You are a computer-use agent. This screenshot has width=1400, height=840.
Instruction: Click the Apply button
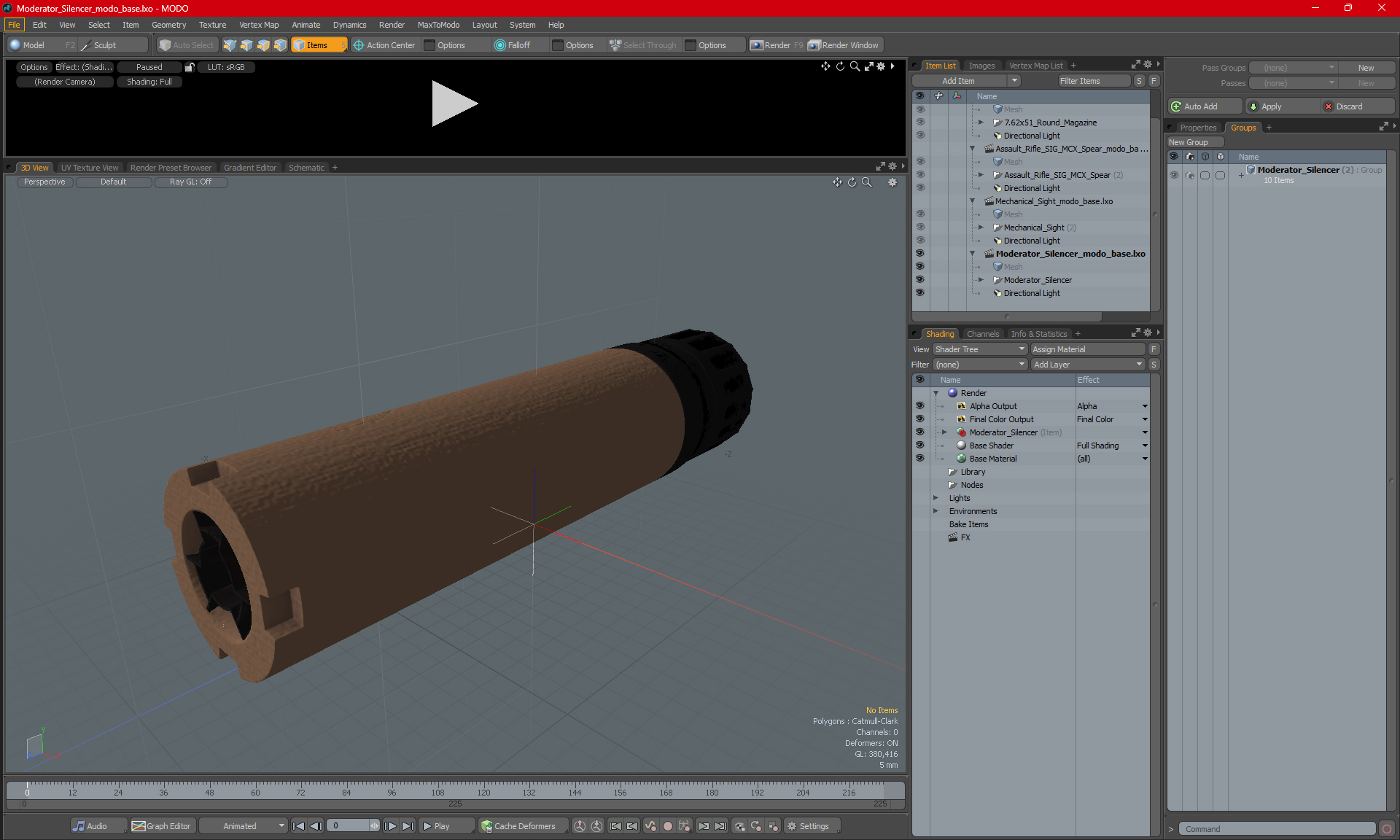[x=1282, y=106]
